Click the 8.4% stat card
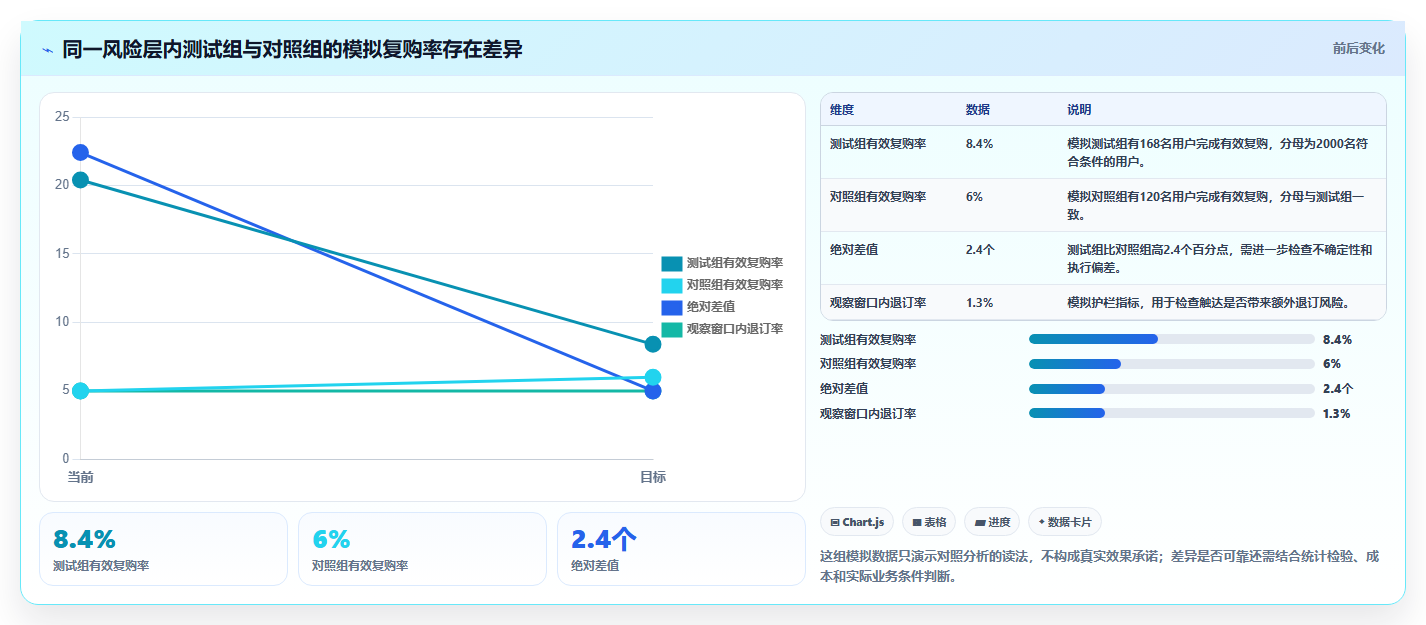1426x625 pixels. click(x=163, y=549)
